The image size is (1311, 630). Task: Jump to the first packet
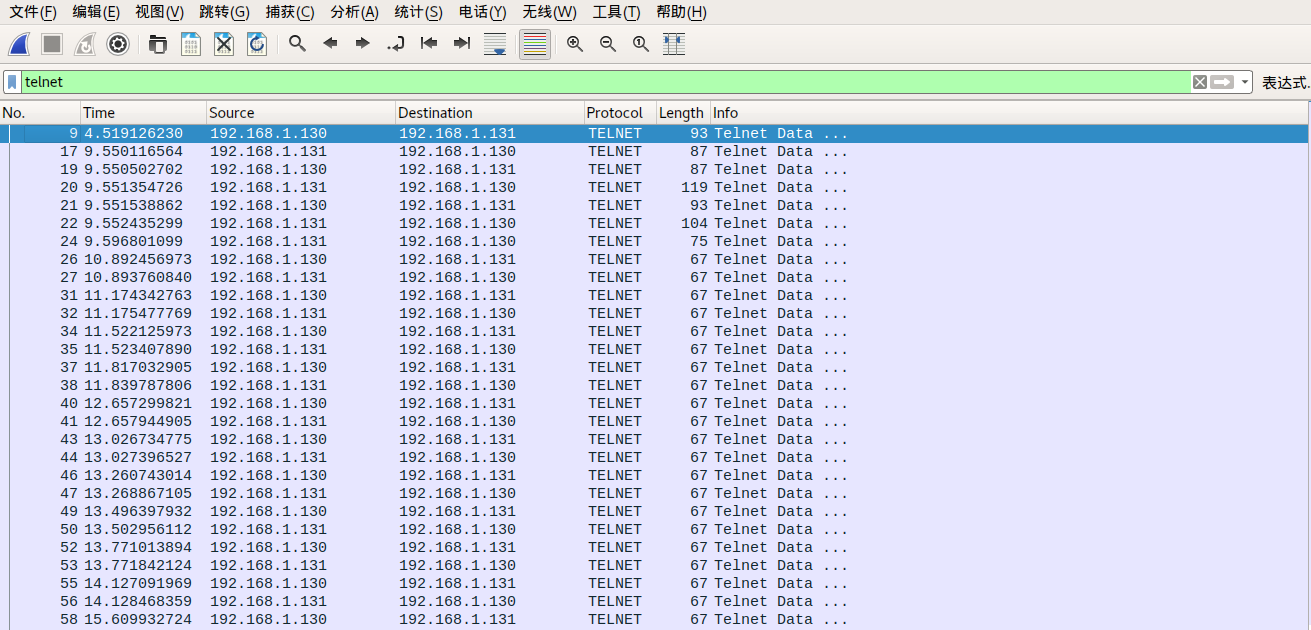tap(429, 44)
